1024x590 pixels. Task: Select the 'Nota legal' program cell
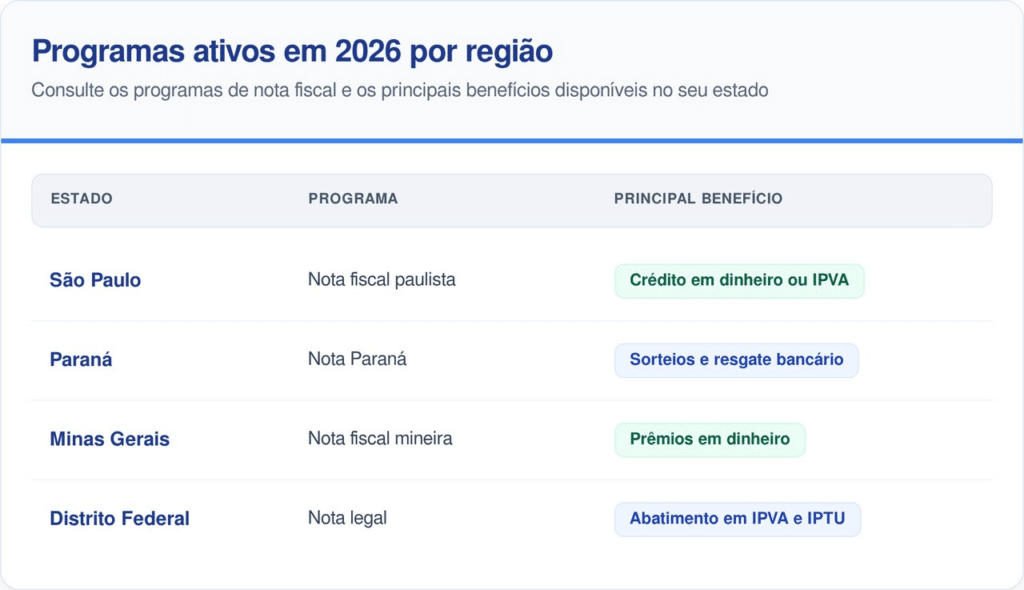point(347,518)
